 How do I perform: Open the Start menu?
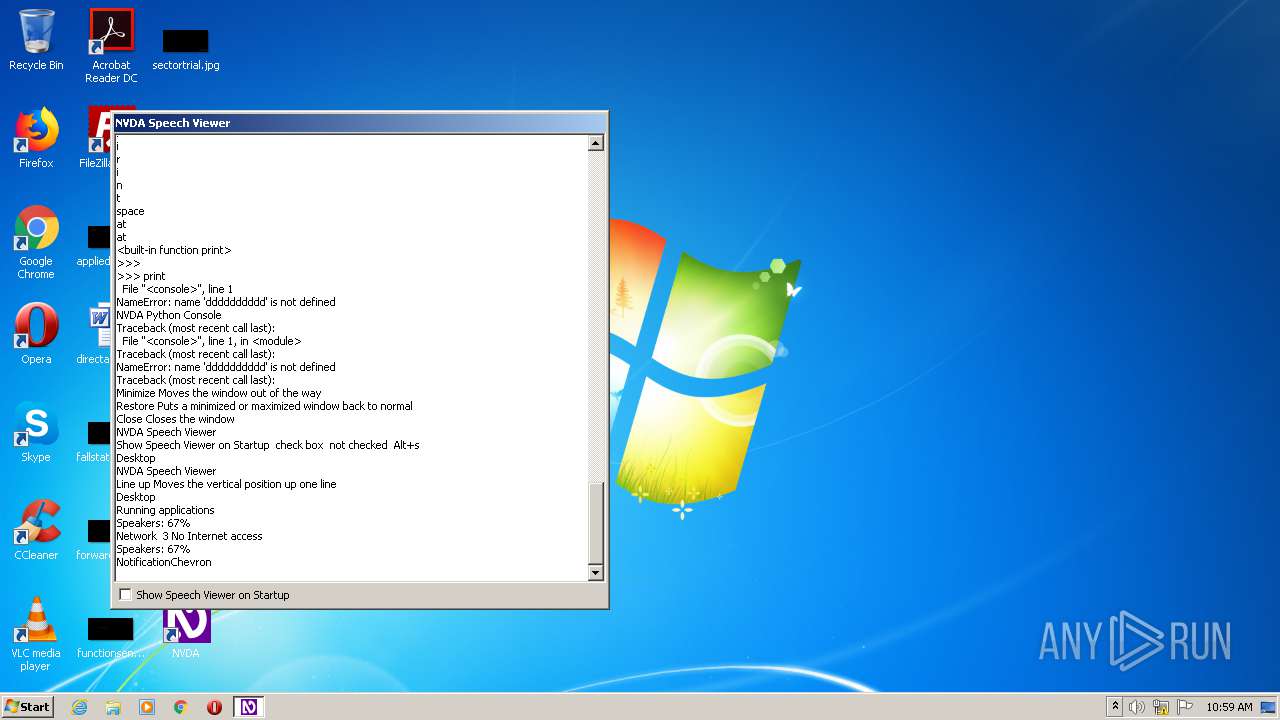tap(28, 707)
